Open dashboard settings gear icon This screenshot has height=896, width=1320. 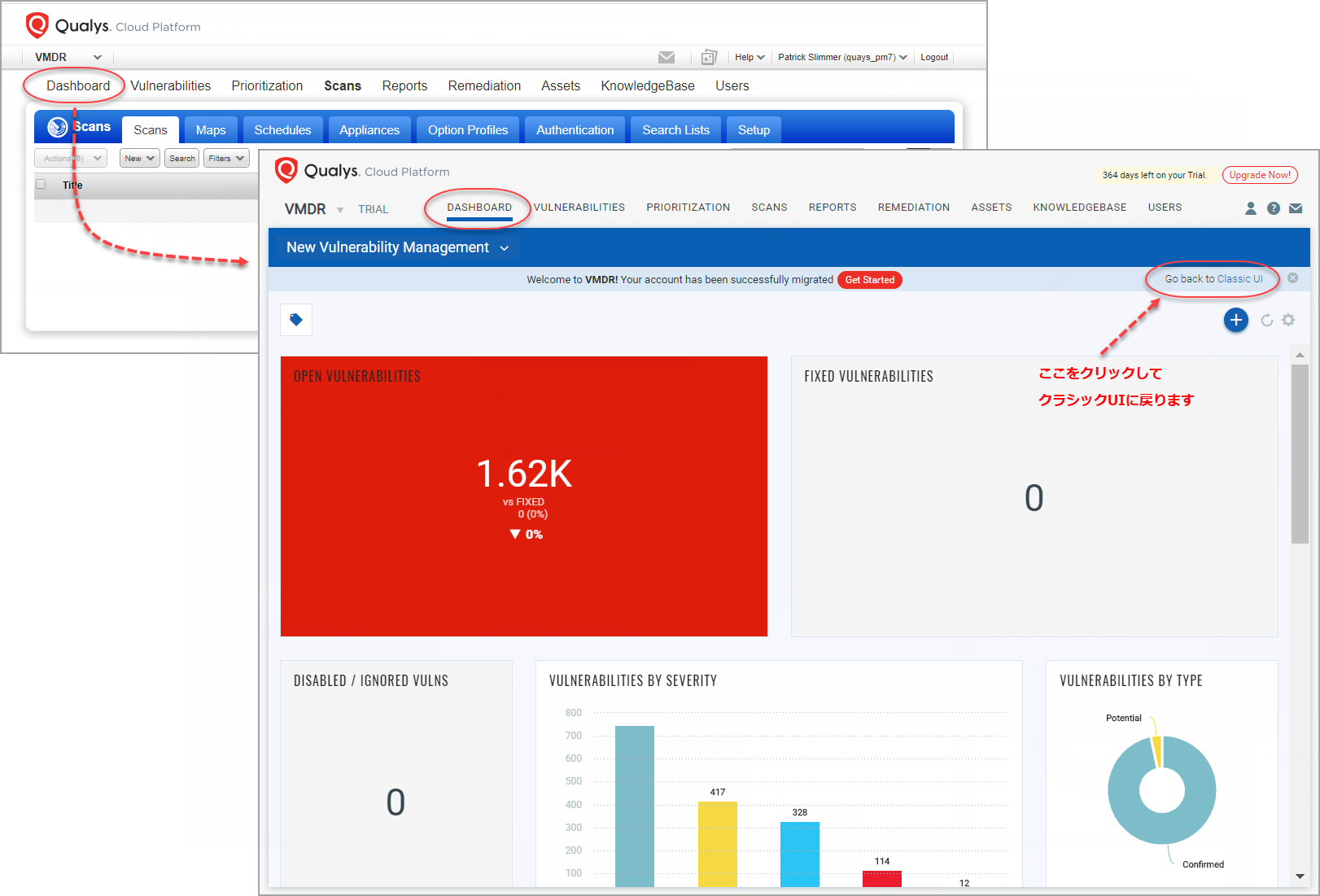1288,320
